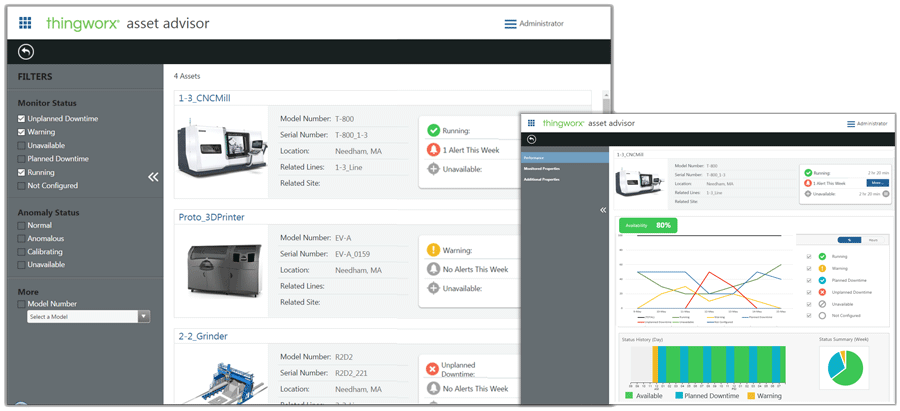The image size is (900, 411).
Task: Click the Warning legend icon in chart panel
Action: point(822,269)
